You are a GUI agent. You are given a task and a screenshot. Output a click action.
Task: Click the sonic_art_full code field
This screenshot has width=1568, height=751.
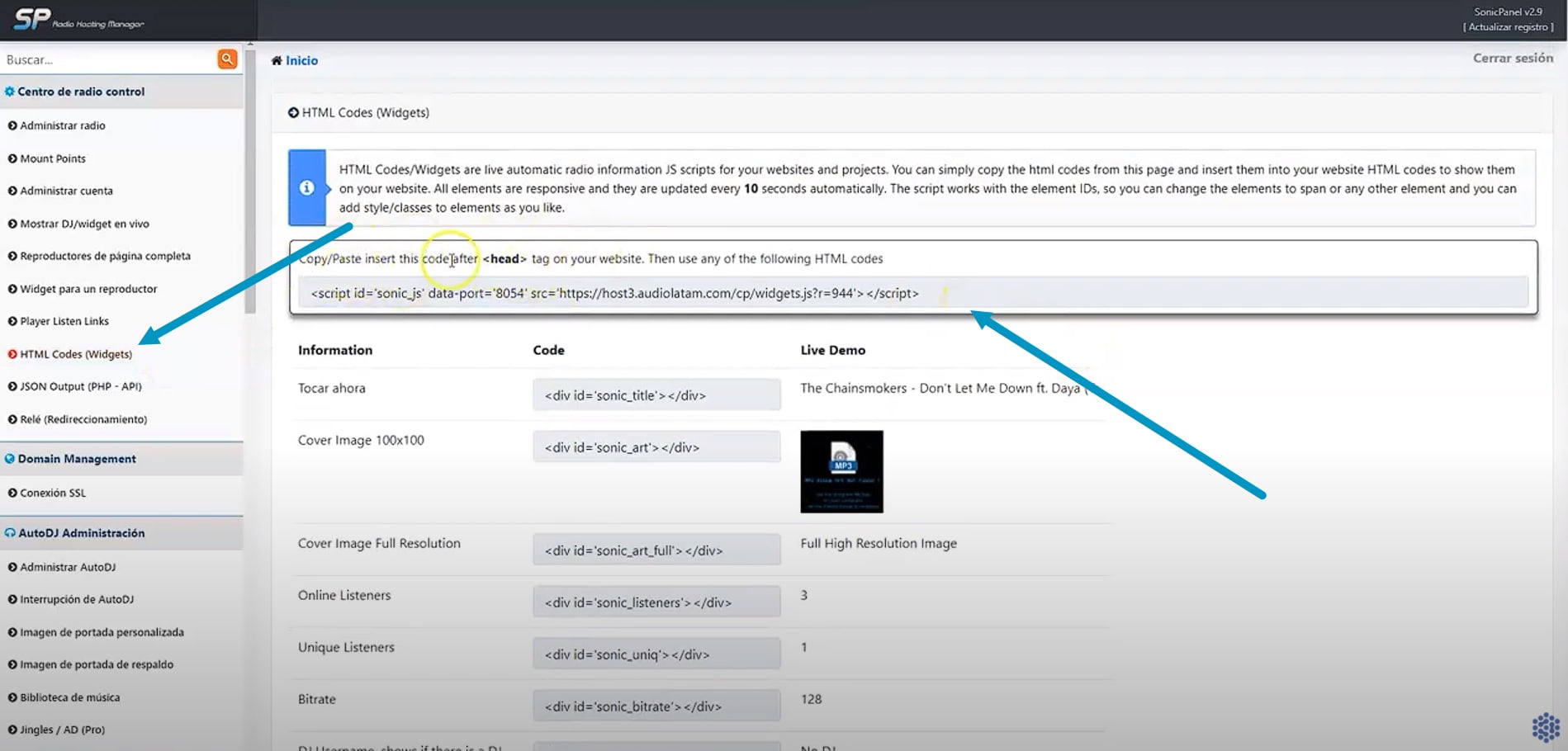pos(656,550)
